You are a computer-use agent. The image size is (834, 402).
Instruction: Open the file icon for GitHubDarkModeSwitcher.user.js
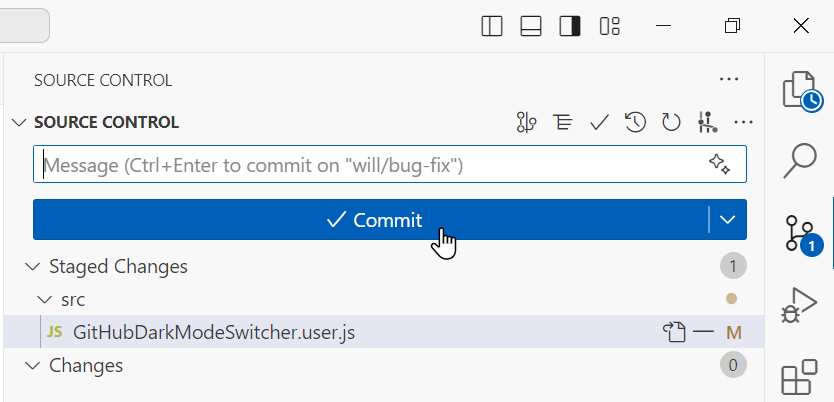tap(674, 332)
